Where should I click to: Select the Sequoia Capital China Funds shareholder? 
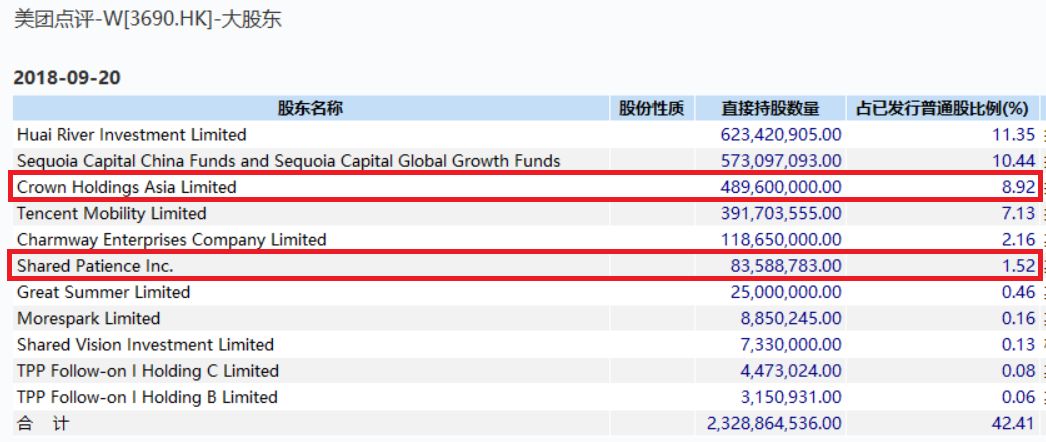click(288, 161)
